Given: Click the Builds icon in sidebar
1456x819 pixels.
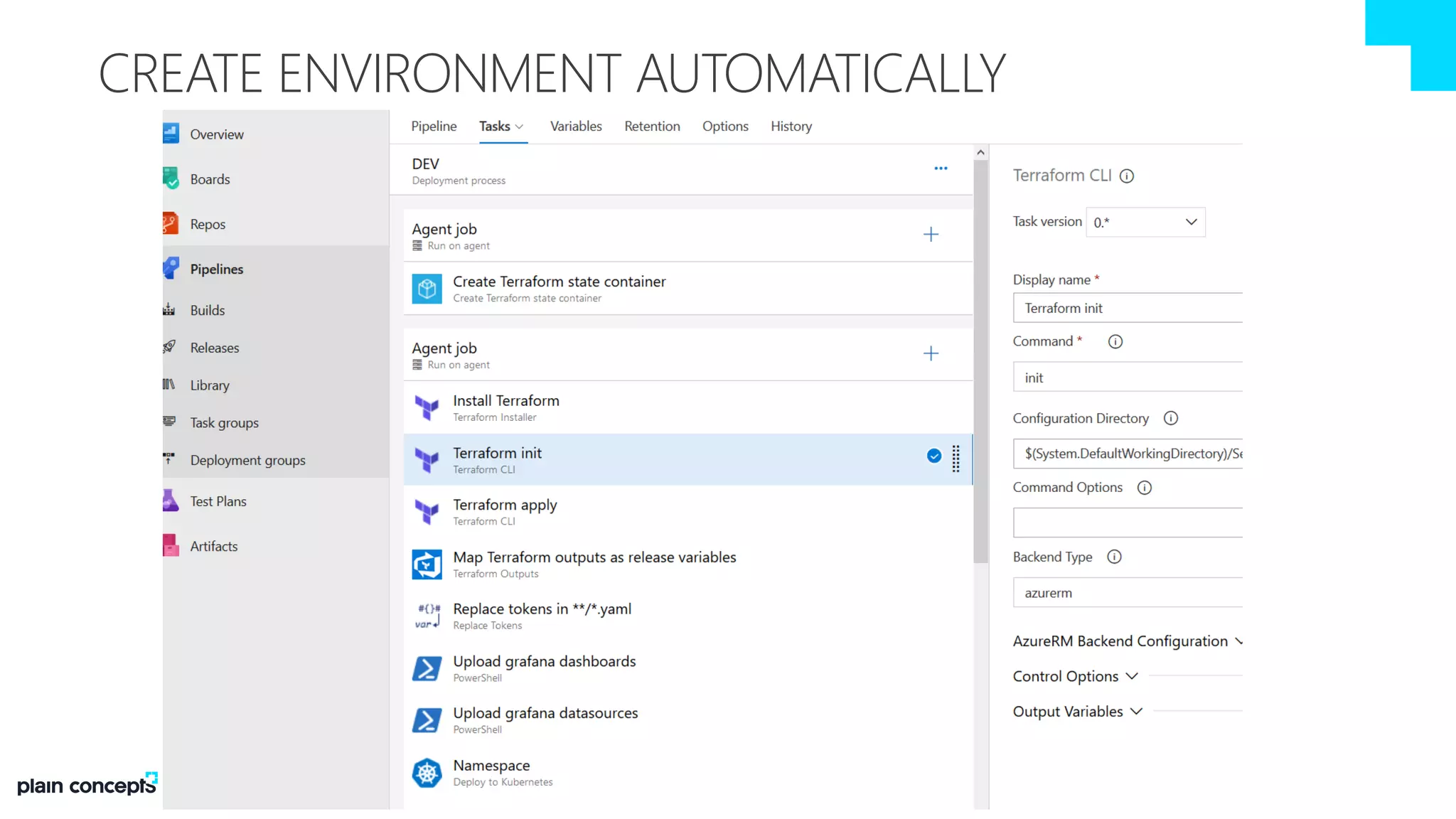Looking at the screenshot, I should tap(169, 309).
